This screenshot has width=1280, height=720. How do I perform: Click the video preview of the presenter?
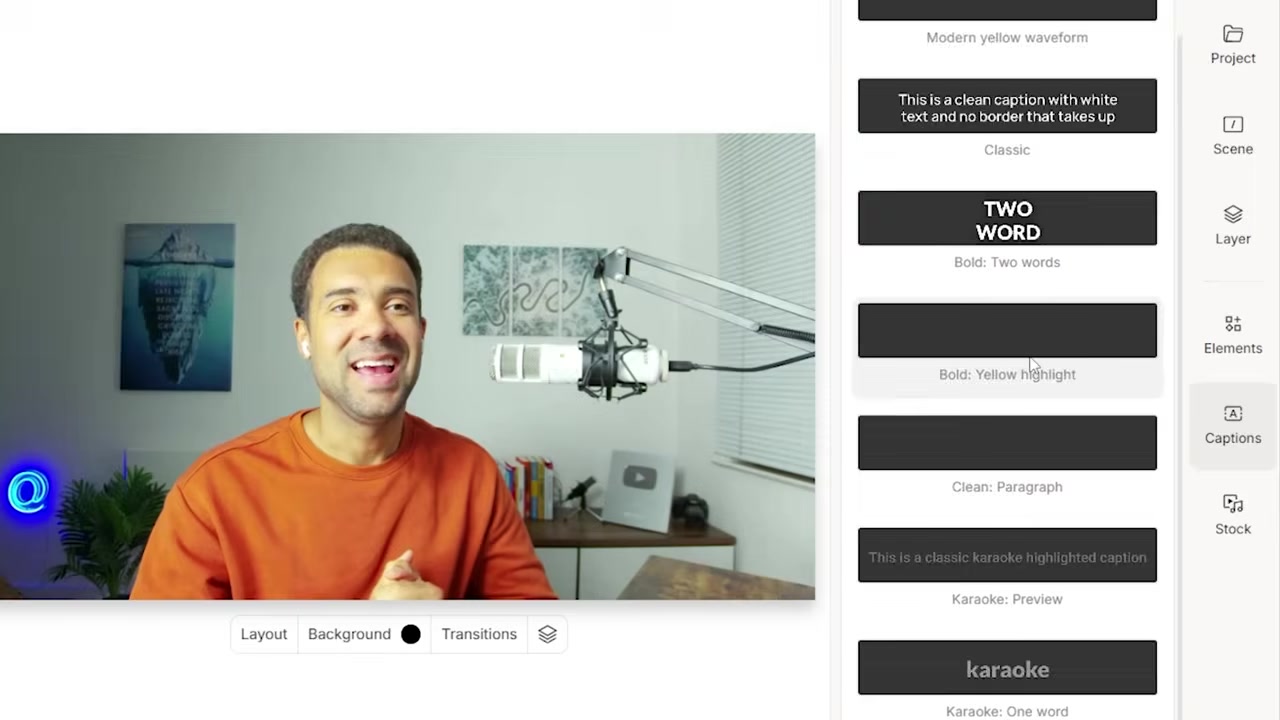(407, 366)
